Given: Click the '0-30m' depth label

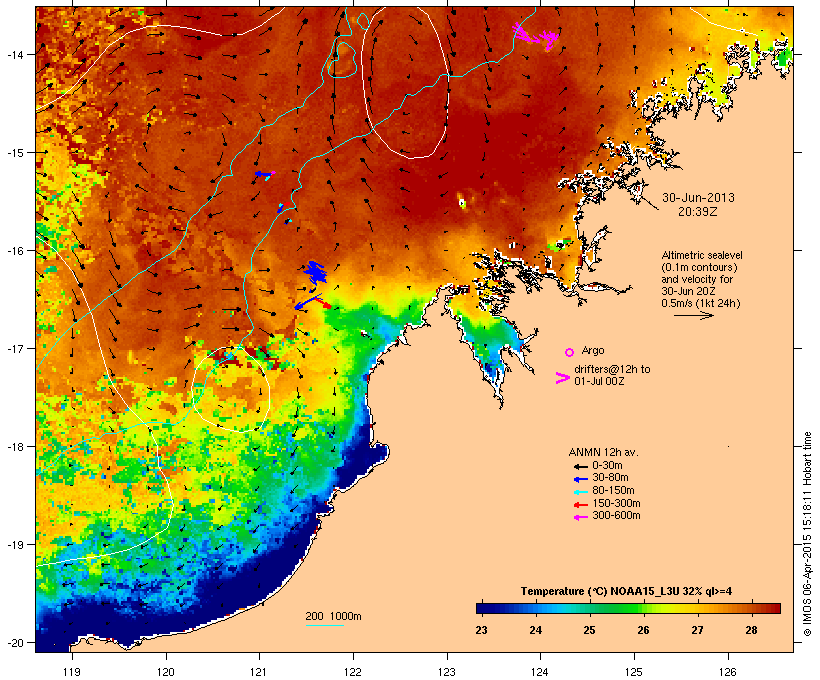Looking at the screenshot, I should [607, 466].
